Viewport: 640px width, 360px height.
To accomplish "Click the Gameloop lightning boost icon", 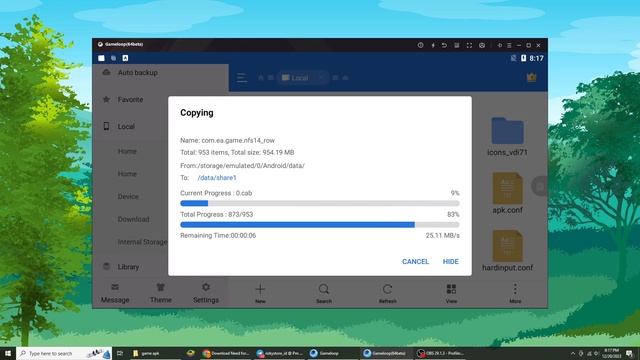I will click(x=433, y=45).
